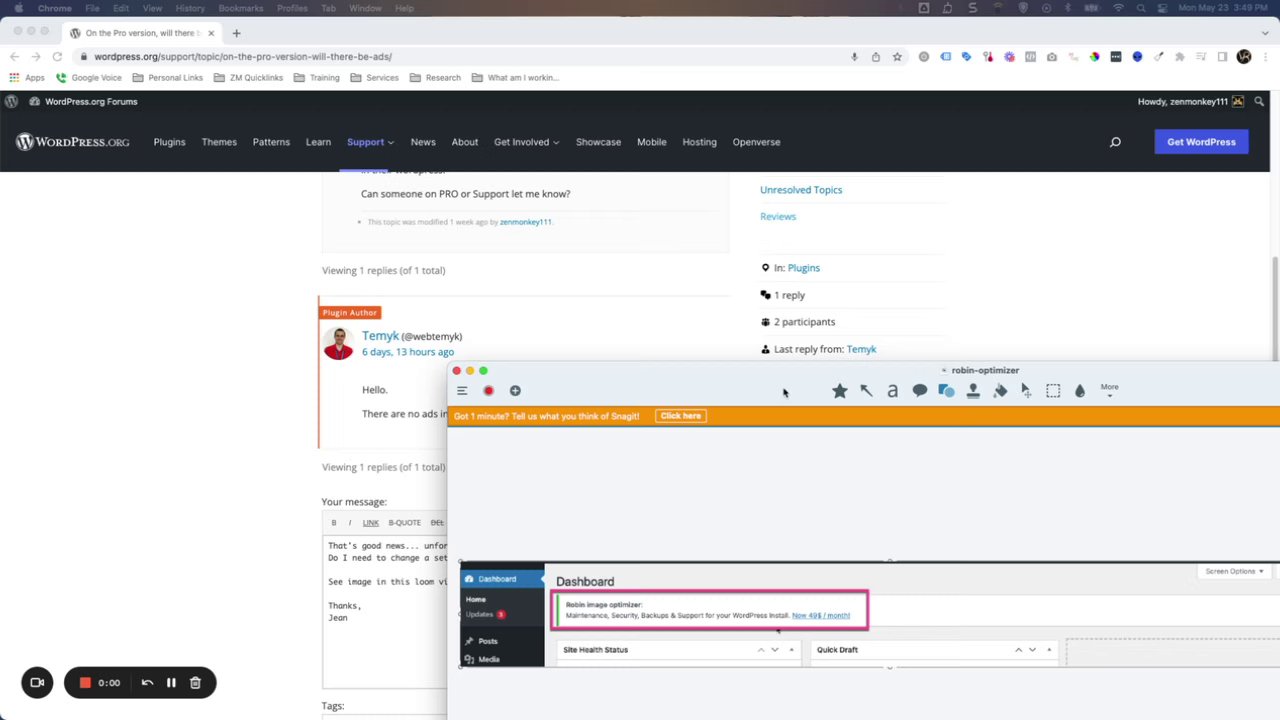
Task: Reload the page in Chrome
Action: pyautogui.click(x=57, y=57)
